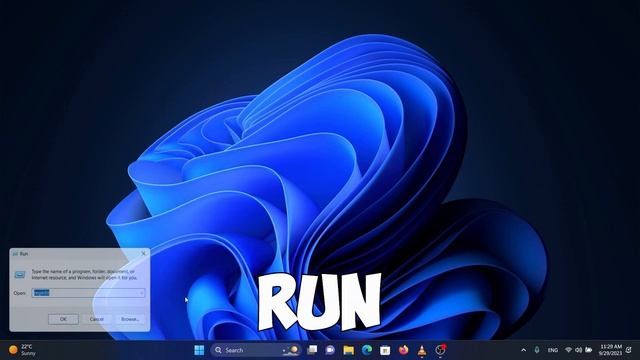
Task: Close the Run dialog with X
Action: click(143, 253)
